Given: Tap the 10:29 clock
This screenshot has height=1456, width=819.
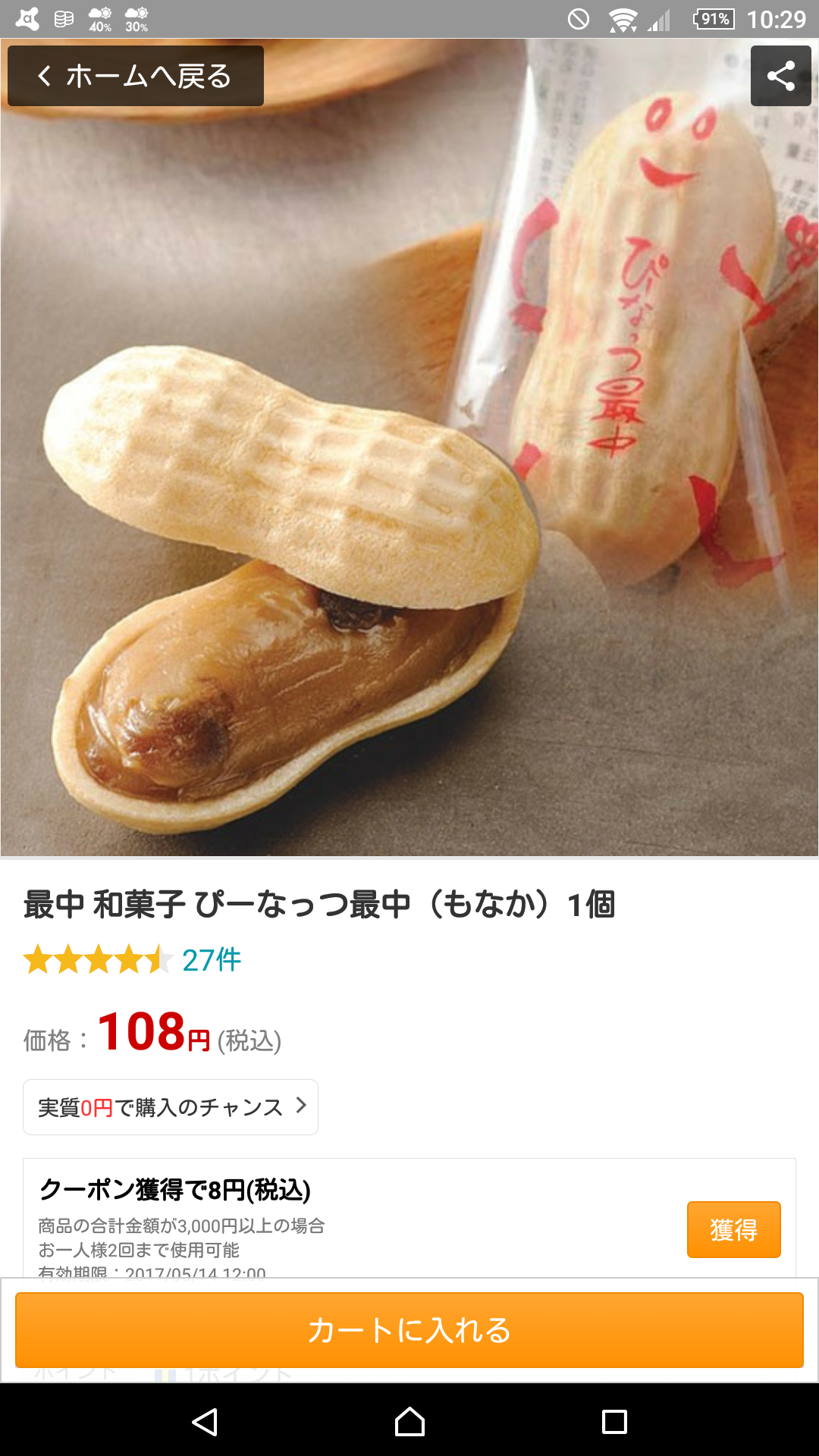Looking at the screenshot, I should [x=777, y=19].
